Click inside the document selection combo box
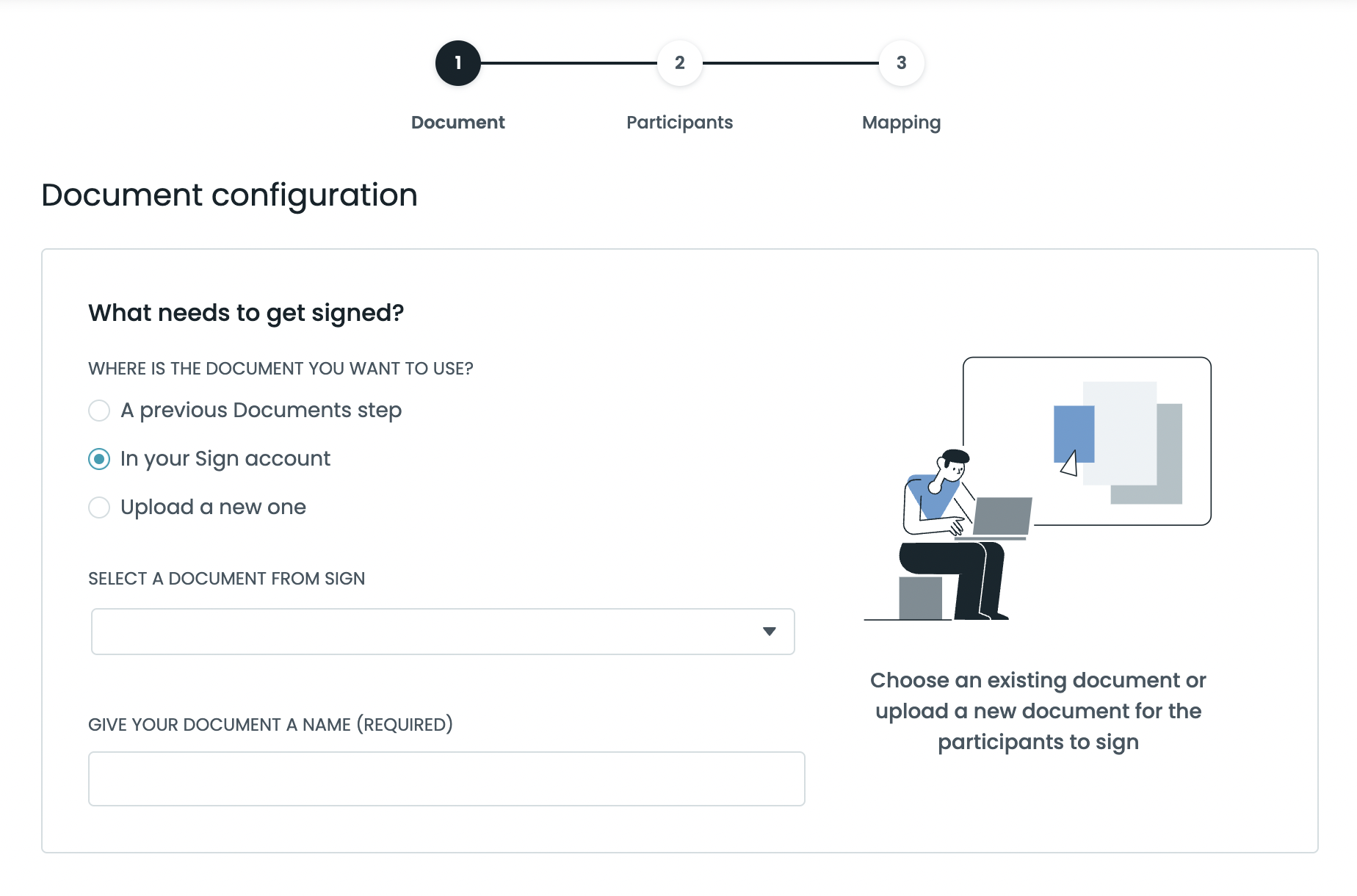Viewport: 1357px width, 896px height. pos(367,632)
